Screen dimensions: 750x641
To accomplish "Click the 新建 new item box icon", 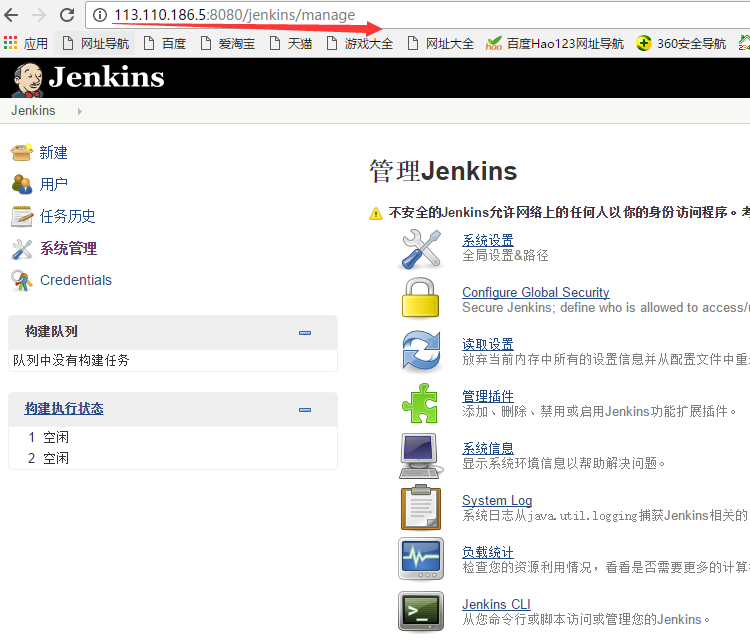I will [22, 152].
